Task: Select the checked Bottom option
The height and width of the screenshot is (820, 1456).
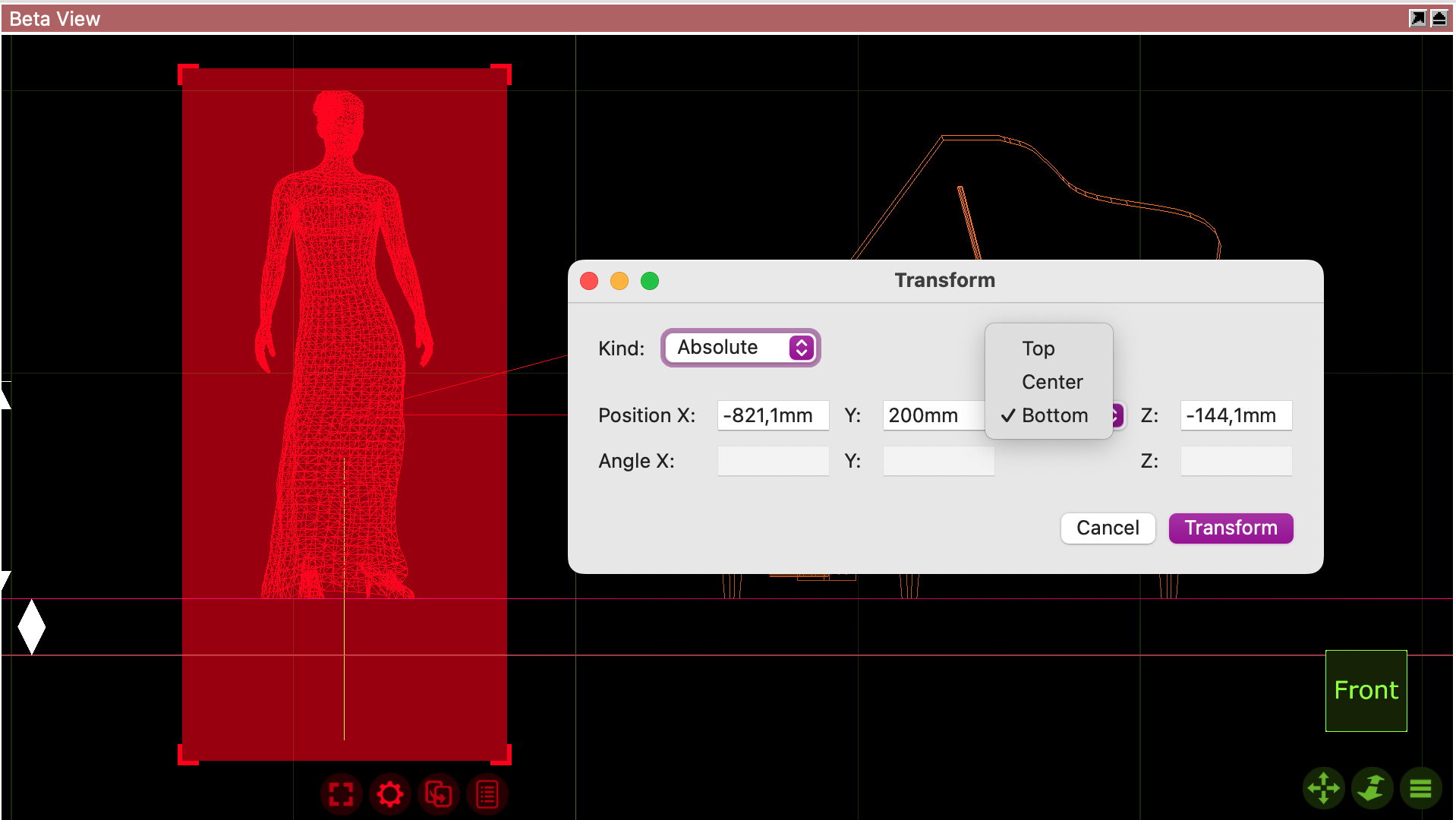Action: [1054, 415]
